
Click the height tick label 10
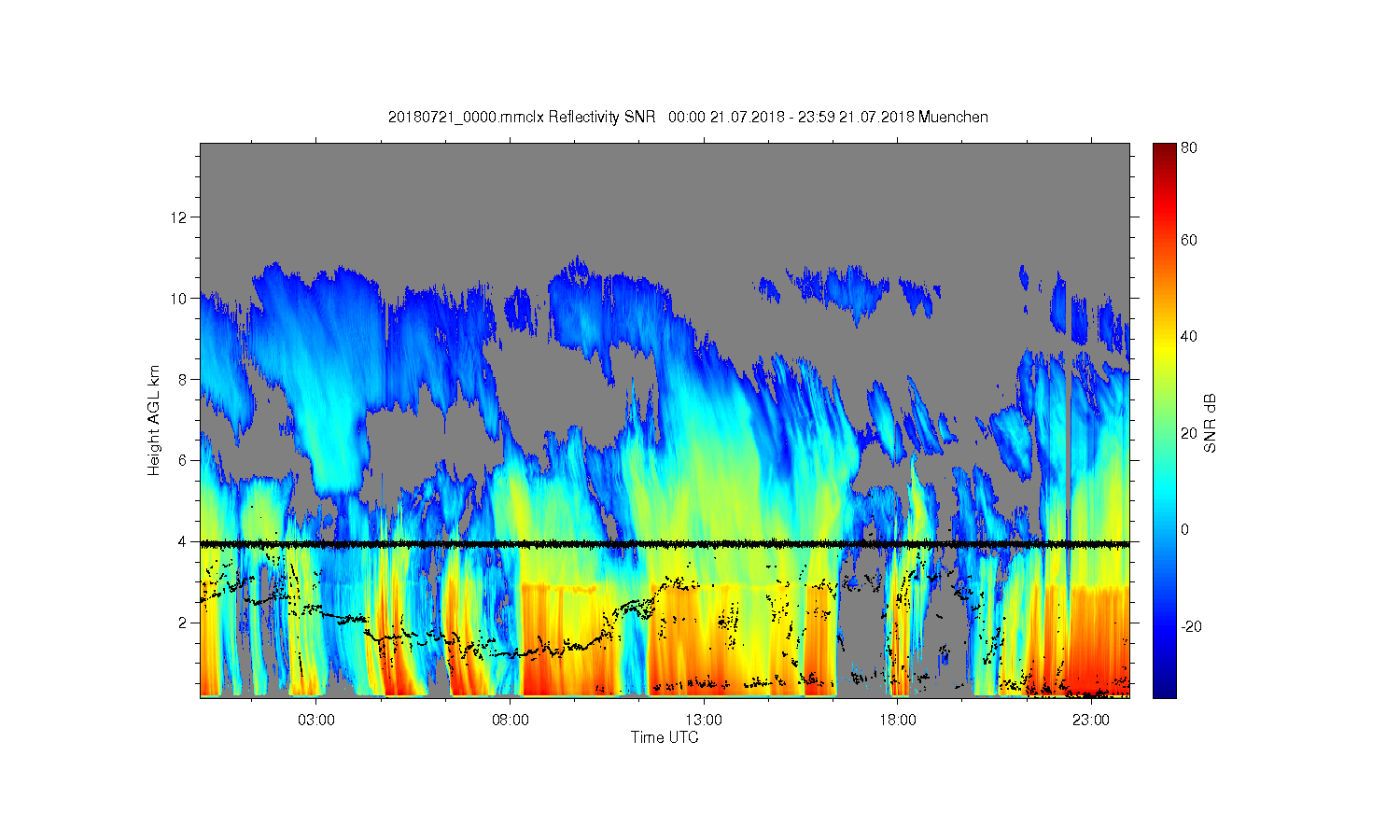(179, 298)
